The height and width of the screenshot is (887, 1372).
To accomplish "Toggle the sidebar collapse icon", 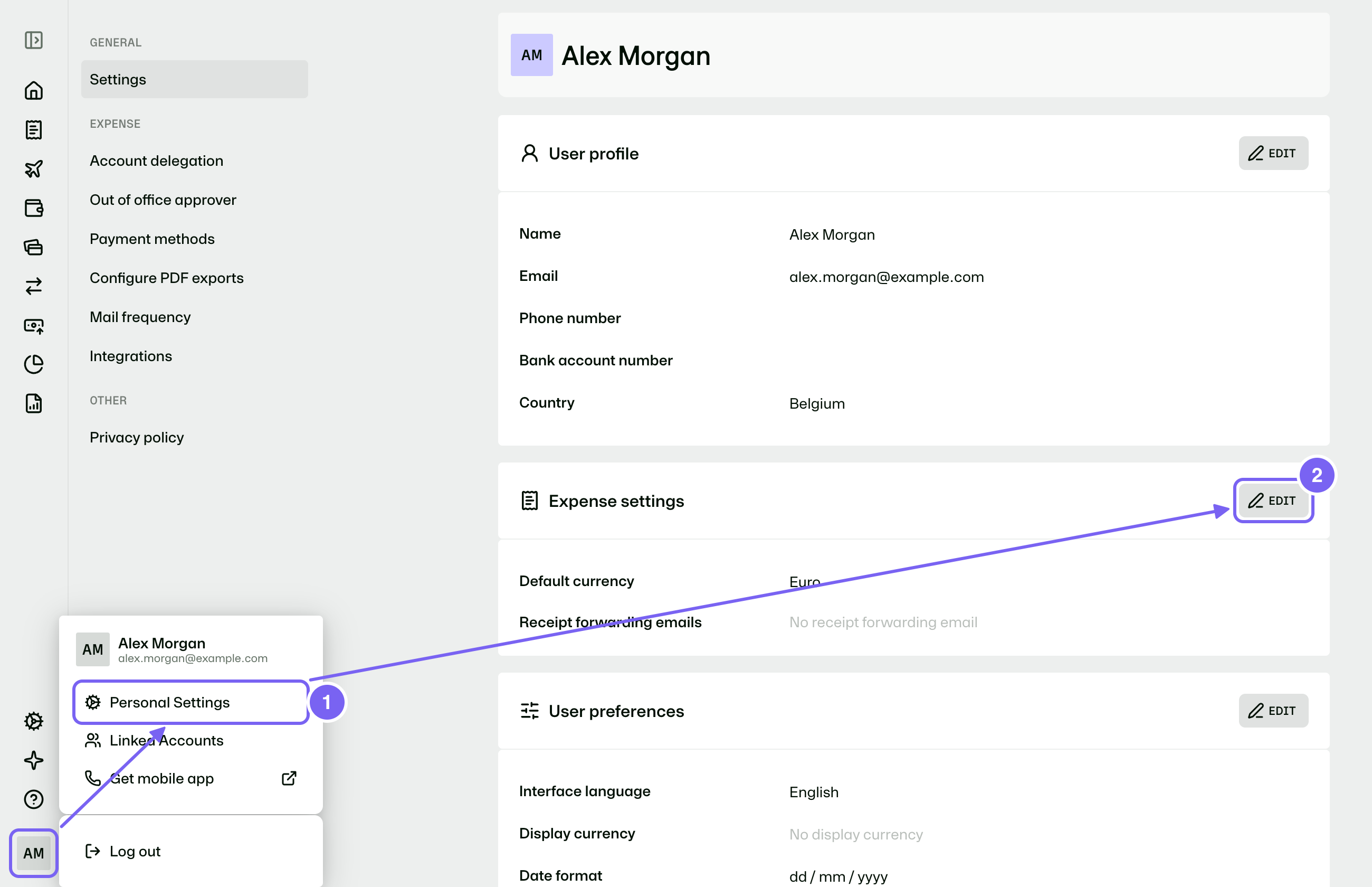I will [33, 40].
